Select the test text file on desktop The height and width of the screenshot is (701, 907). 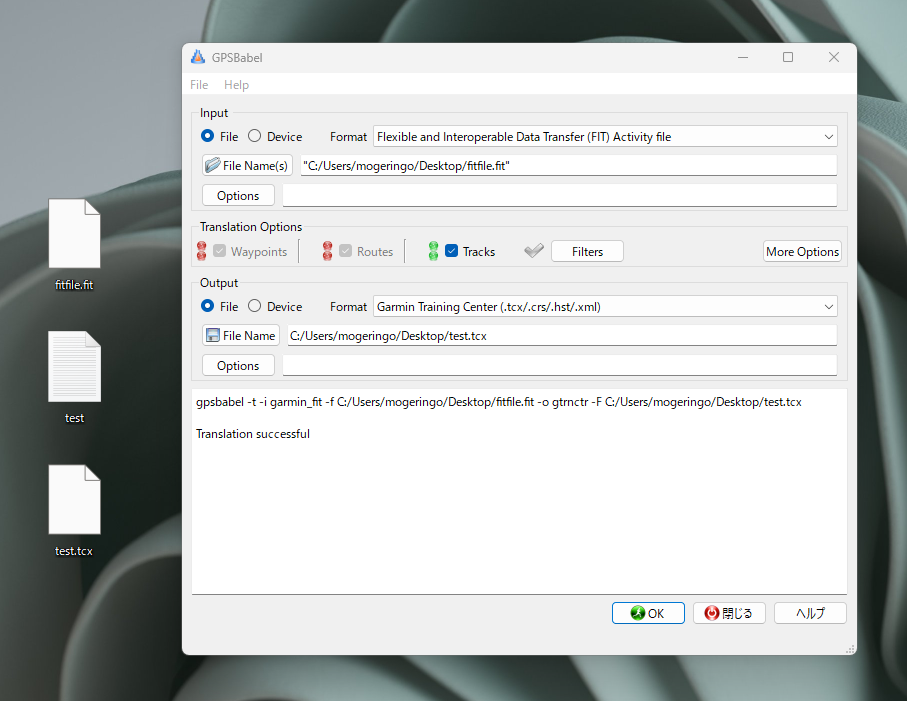pos(74,367)
